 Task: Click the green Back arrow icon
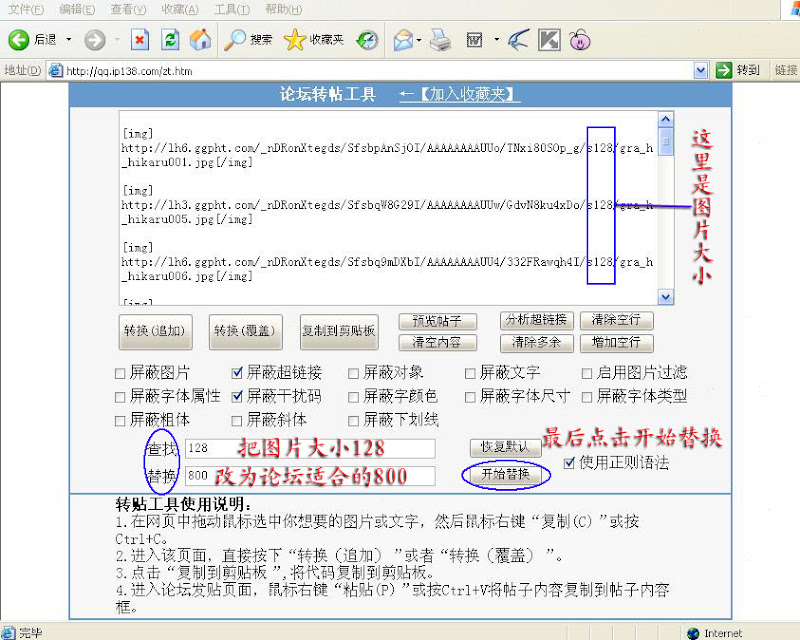[19, 39]
